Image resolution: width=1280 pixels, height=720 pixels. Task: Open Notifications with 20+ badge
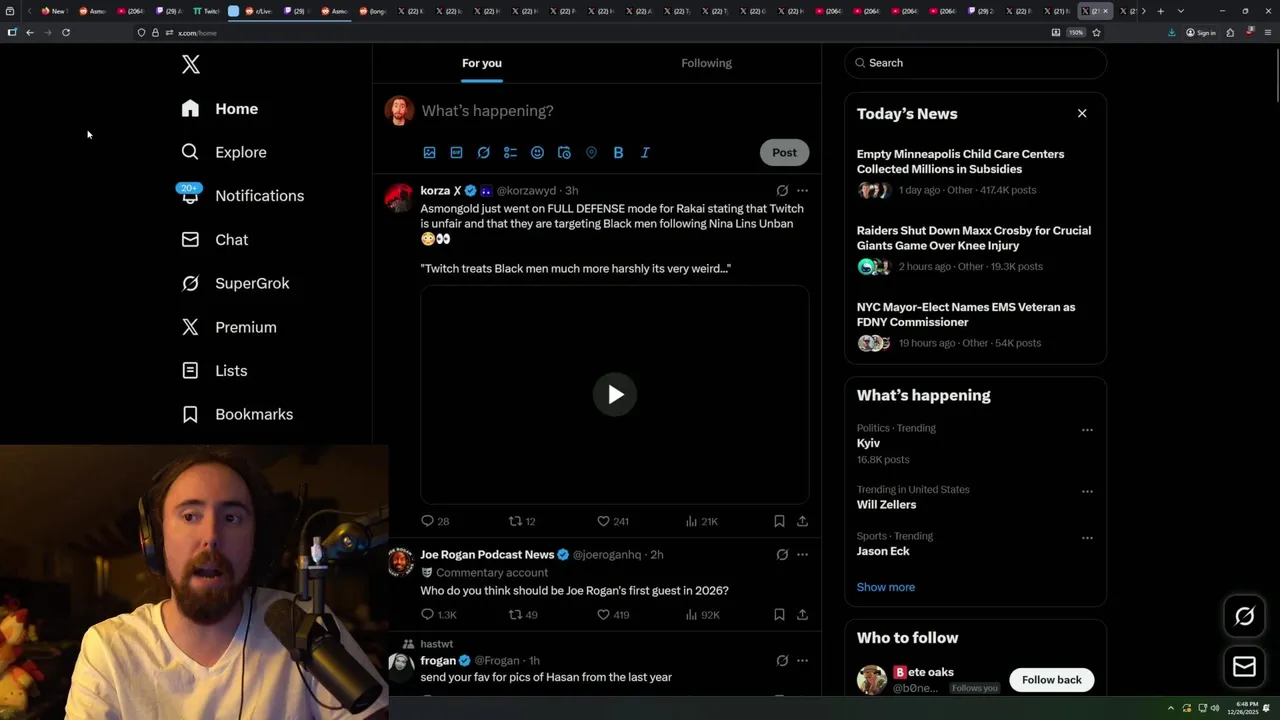point(242,195)
